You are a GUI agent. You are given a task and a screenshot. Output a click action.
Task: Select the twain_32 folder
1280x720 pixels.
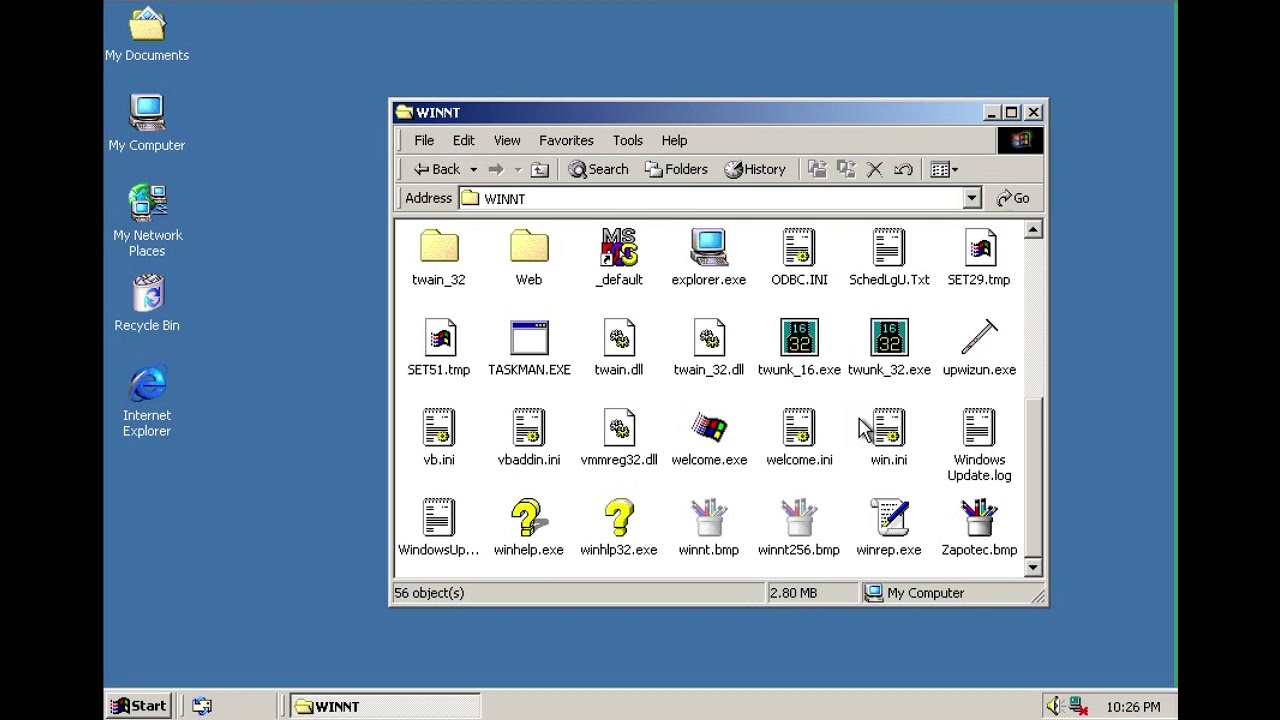[x=439, y=247]
